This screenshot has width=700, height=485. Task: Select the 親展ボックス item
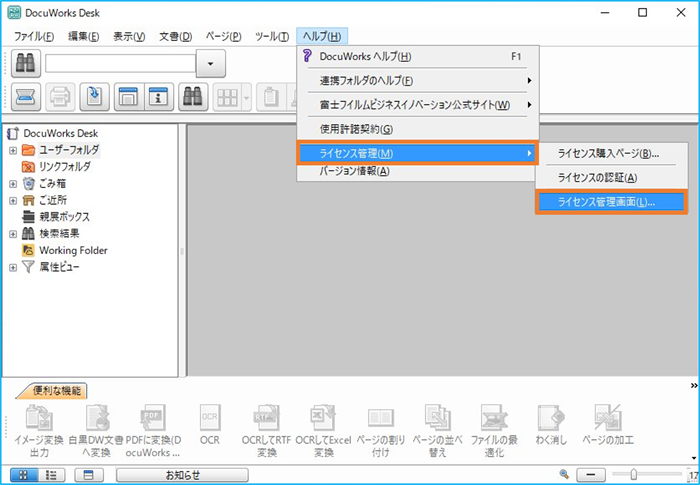64,217
